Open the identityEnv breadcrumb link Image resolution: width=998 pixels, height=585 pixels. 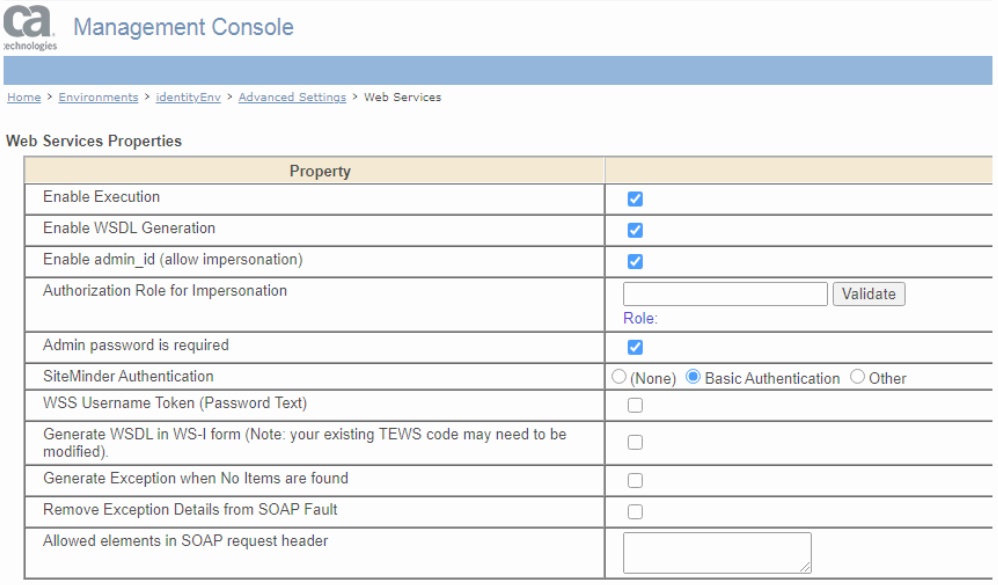(190, 97)
